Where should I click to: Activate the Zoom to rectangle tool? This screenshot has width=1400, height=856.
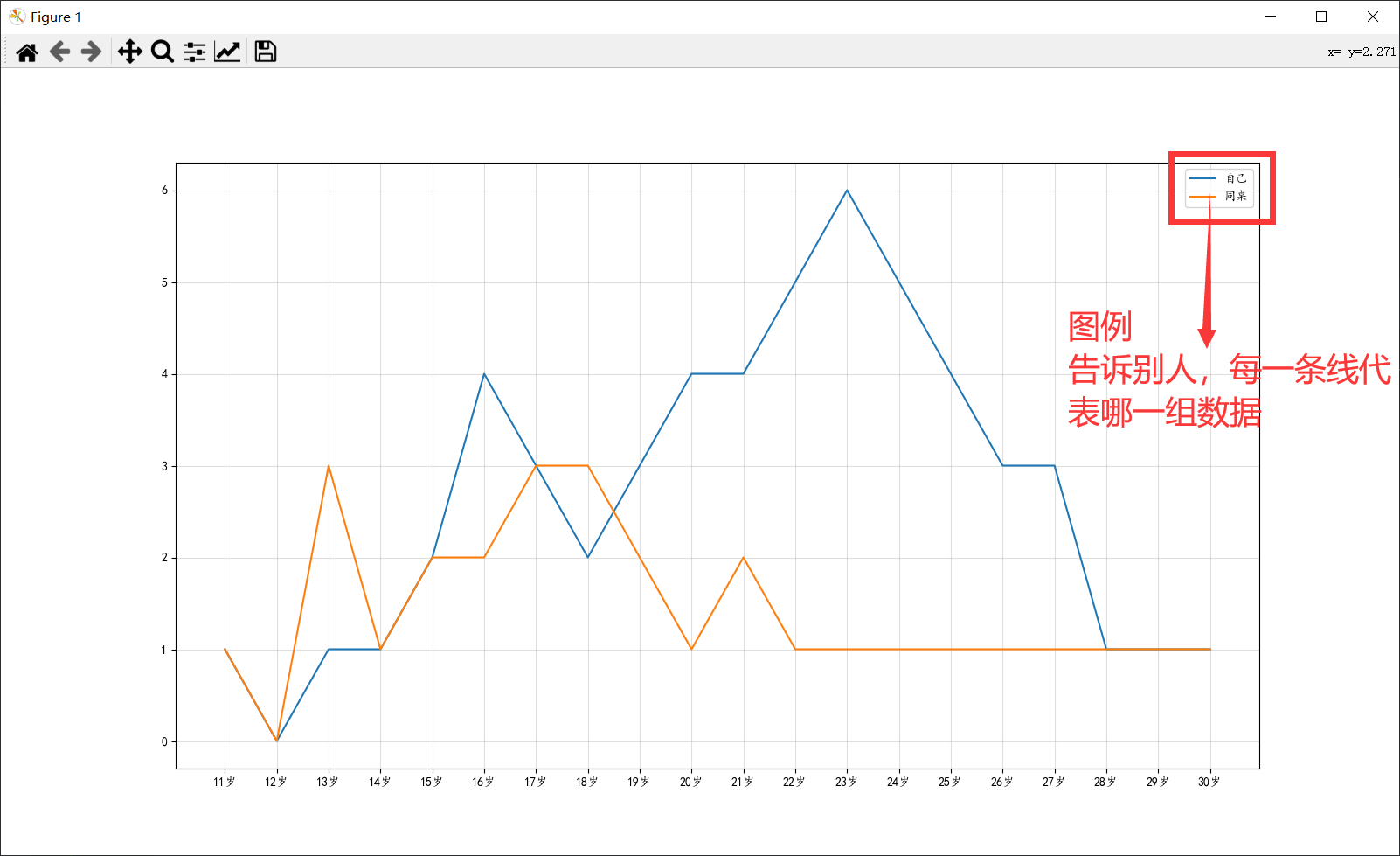(163, 52)
